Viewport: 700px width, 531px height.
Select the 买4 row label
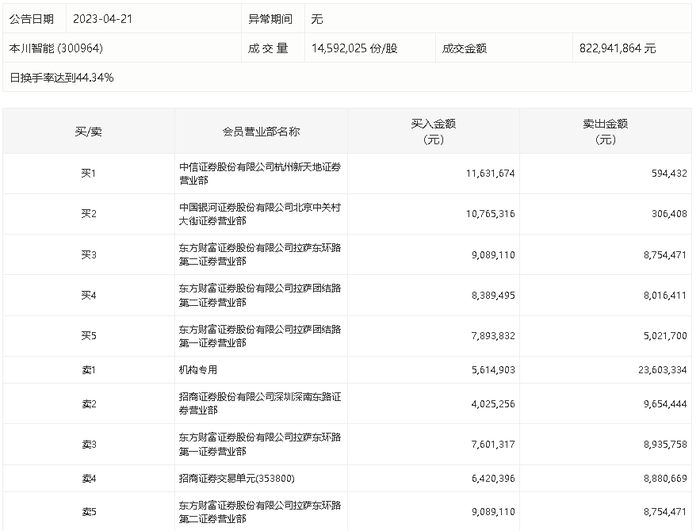point(88,295)
